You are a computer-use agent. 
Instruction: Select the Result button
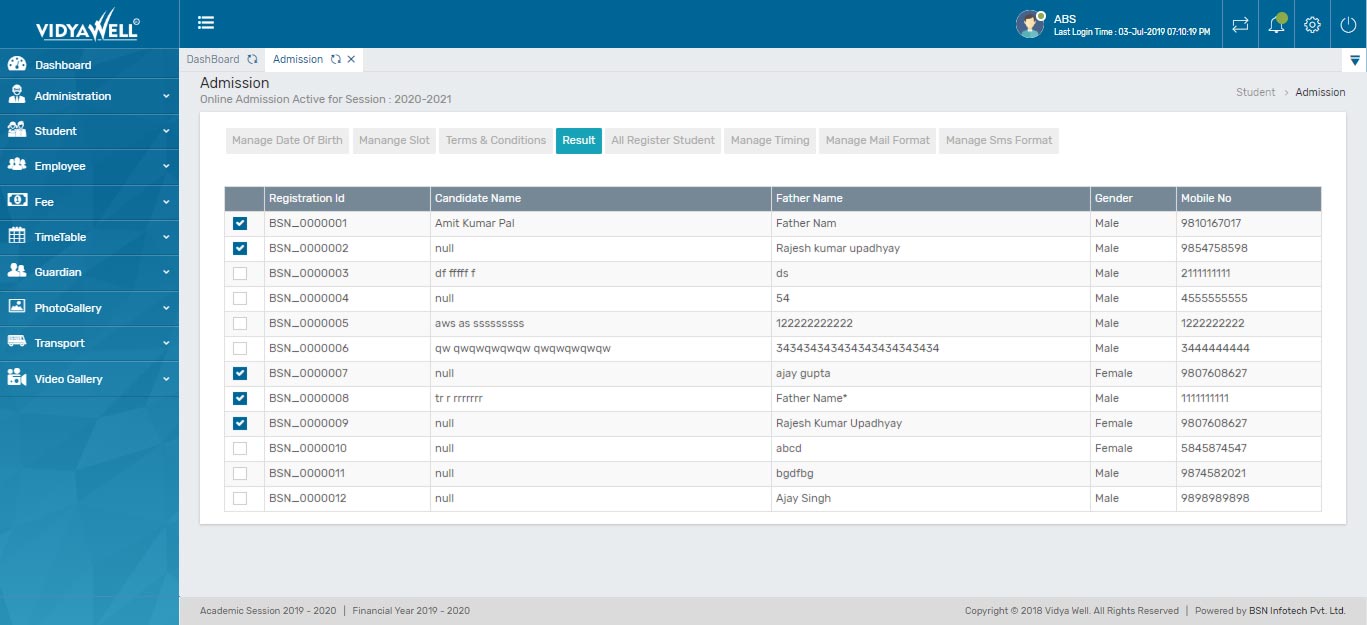click(x=579, y=140)
